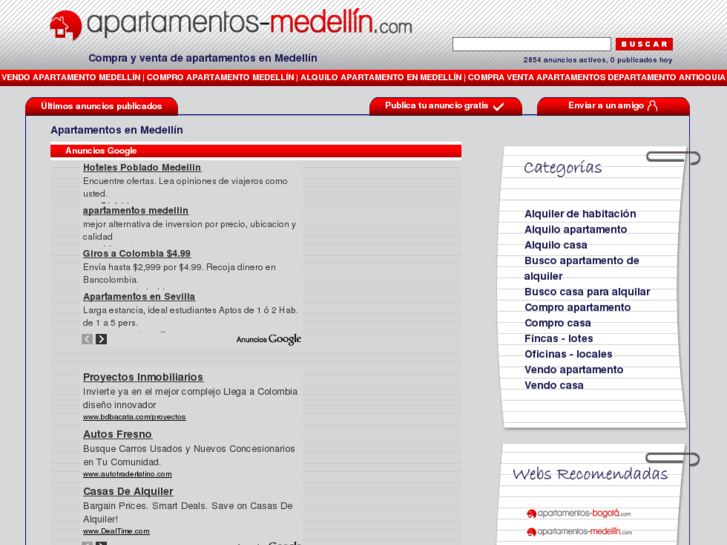Open Compro casa category
Image resolution: width=727 pixels, height=545 pixels.
(x=557, y=323)
